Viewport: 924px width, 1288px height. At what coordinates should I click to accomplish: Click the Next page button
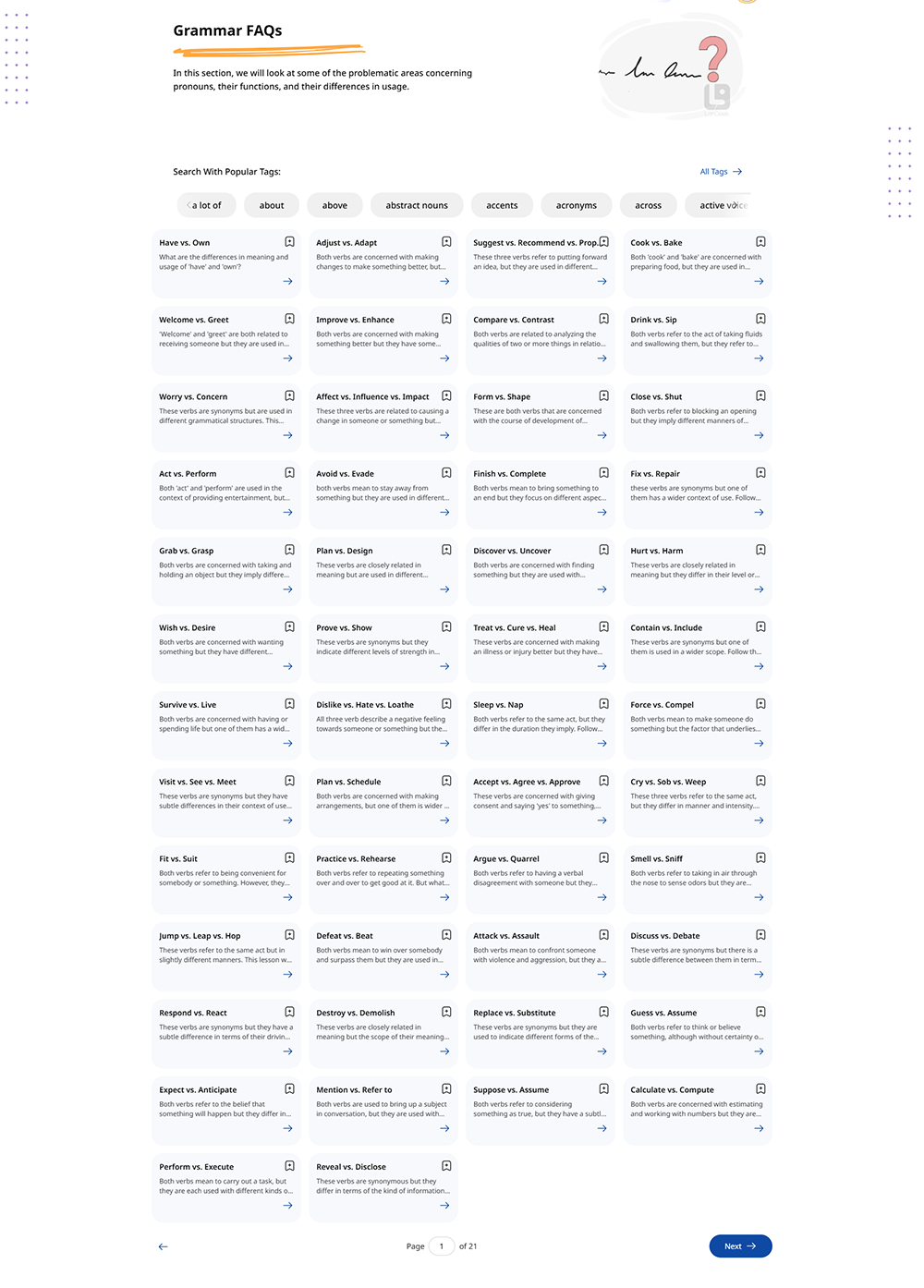coord(740,1246)
